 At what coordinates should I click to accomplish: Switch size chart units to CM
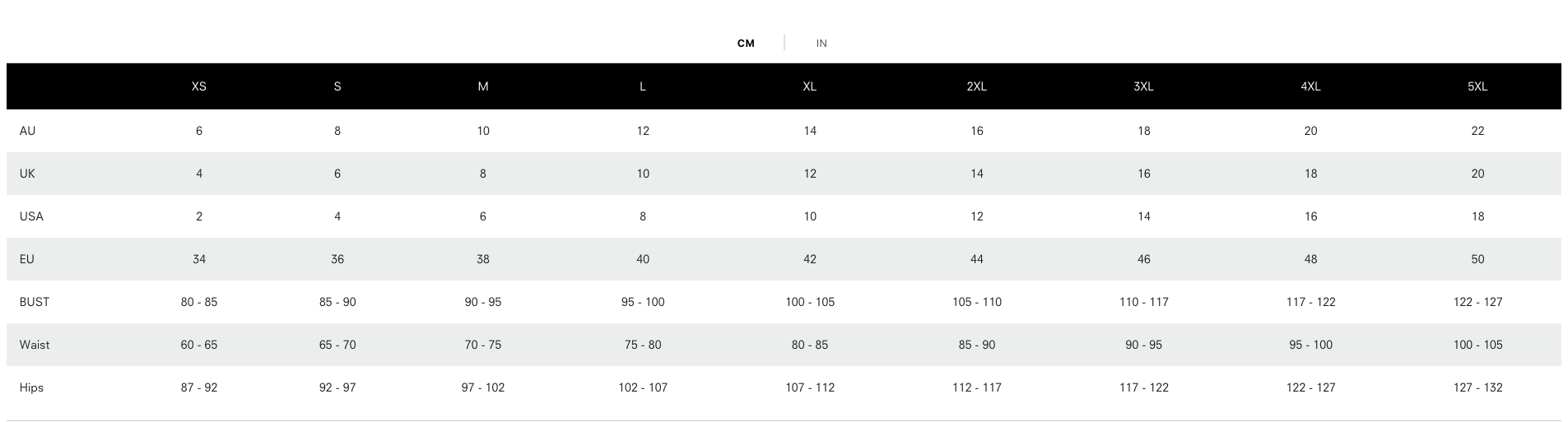point(746,44)
